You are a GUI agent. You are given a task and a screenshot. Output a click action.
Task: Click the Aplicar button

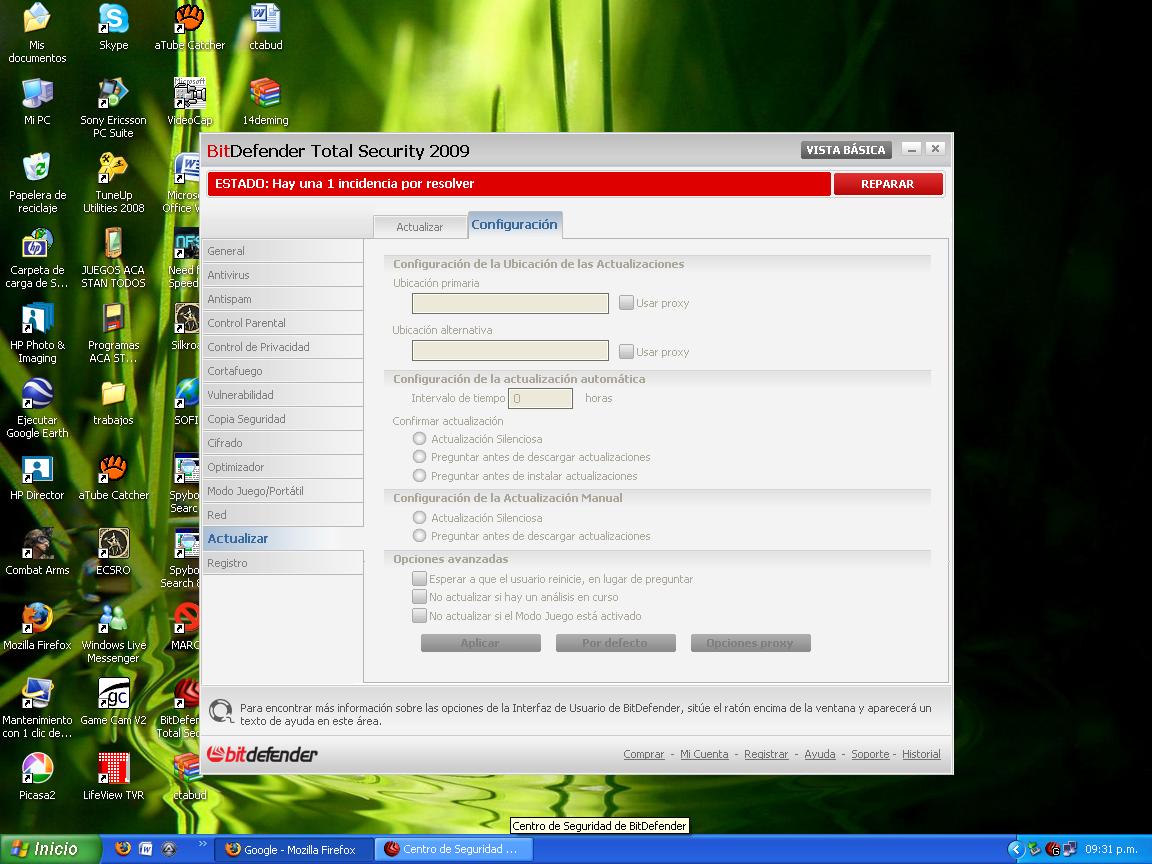pos(480,643)
